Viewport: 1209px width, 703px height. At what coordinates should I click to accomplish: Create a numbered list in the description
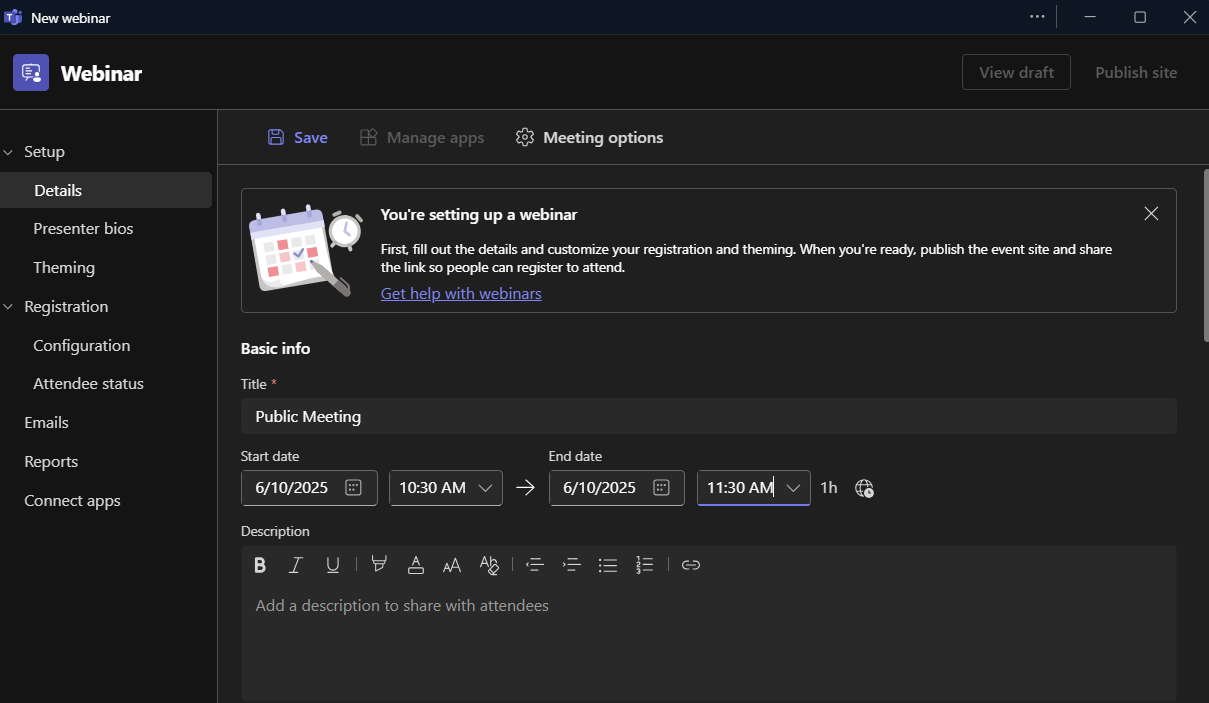644,565
